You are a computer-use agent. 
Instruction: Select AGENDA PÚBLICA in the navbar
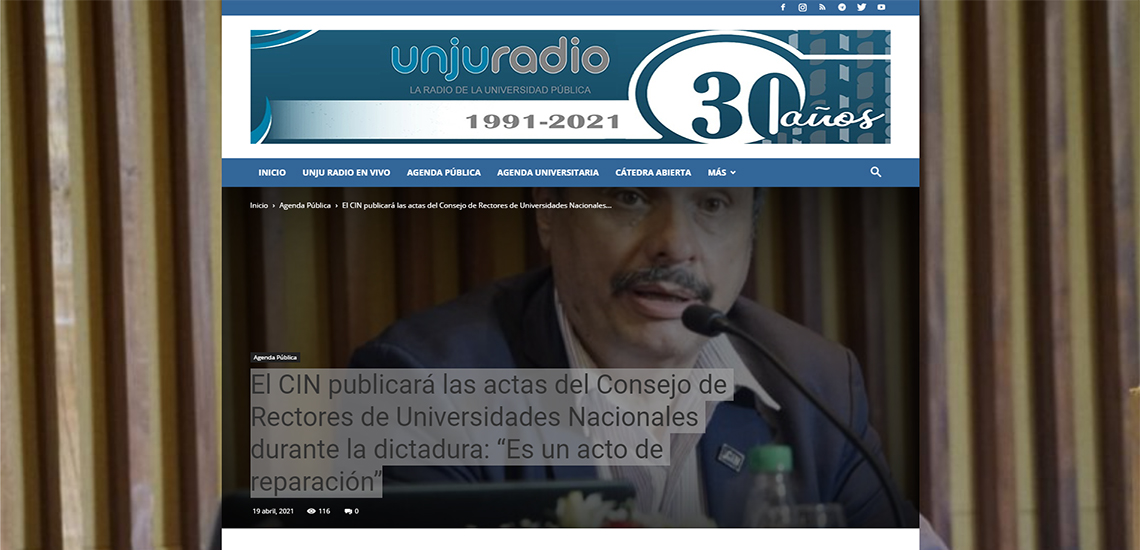[x=443, y=172]
